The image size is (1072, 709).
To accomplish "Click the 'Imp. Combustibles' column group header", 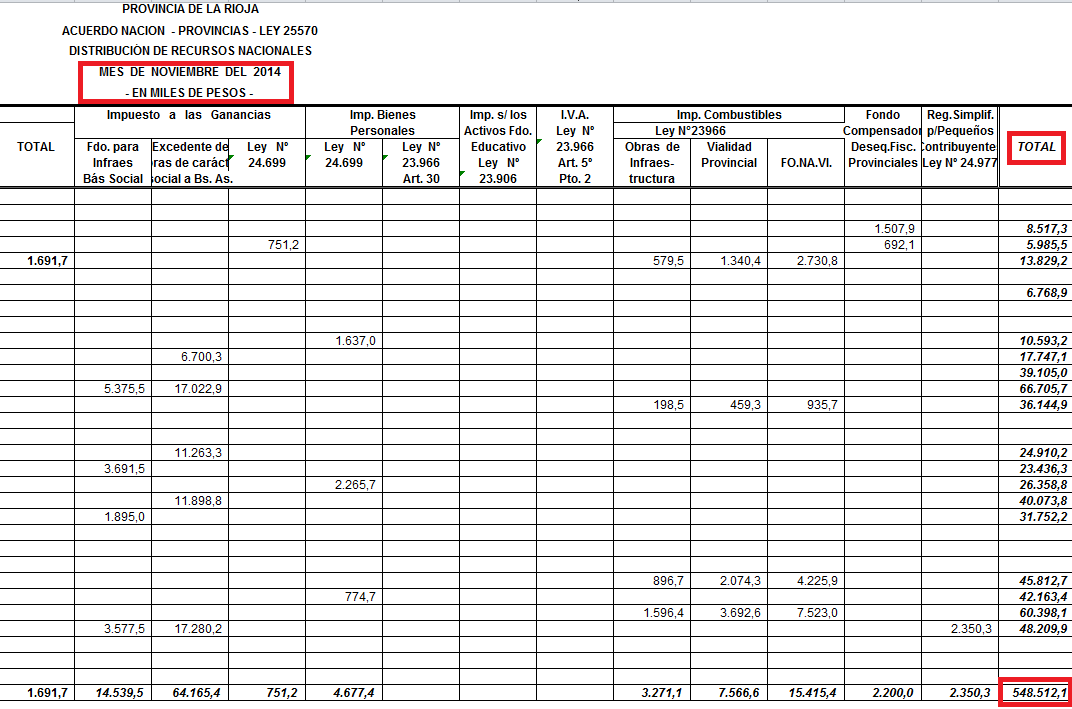I will point(728,115).
